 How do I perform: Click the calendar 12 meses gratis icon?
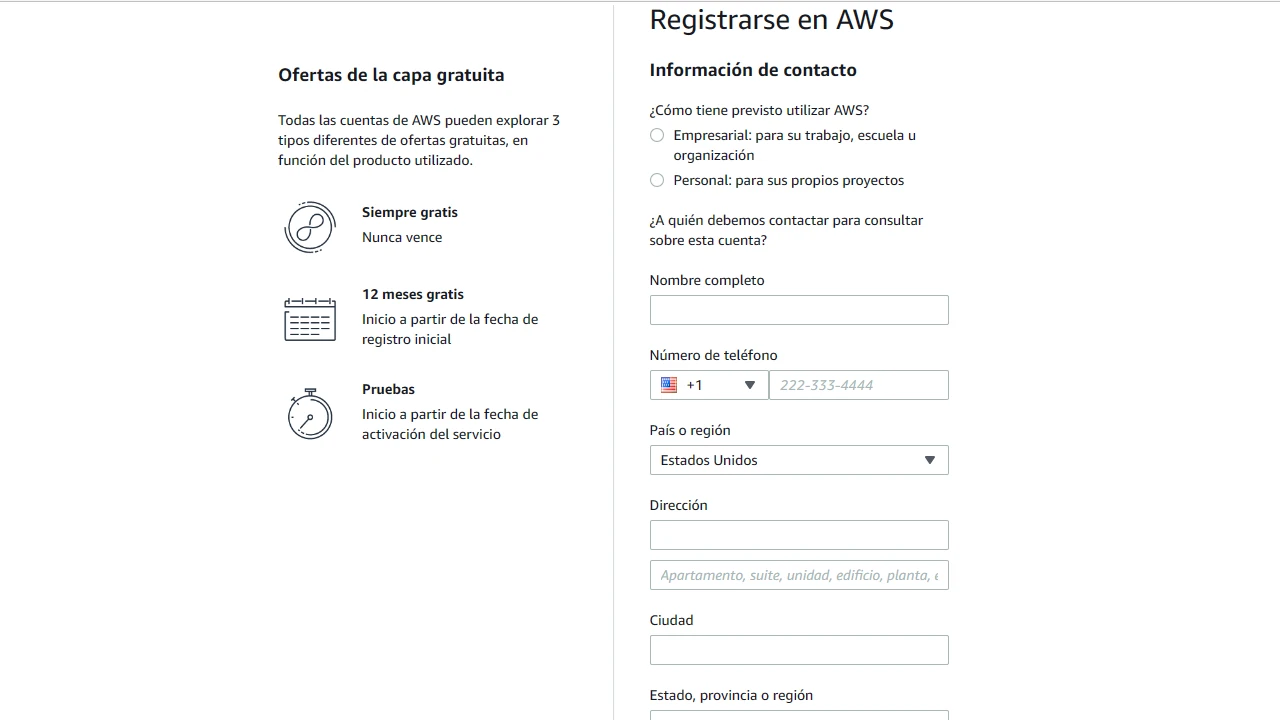[309, 319]
